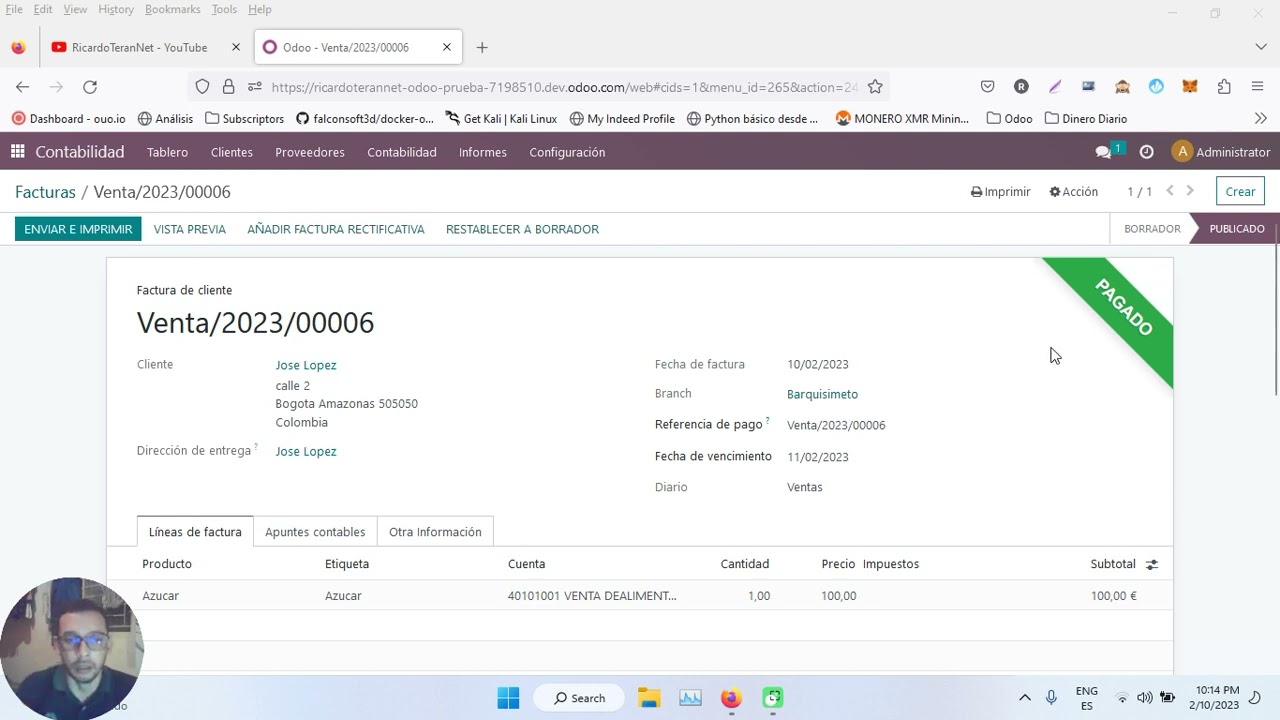Open the Administrator user menu
Image resolution: width=1280 pixels, height=720 pixels.
(1221, 152)
